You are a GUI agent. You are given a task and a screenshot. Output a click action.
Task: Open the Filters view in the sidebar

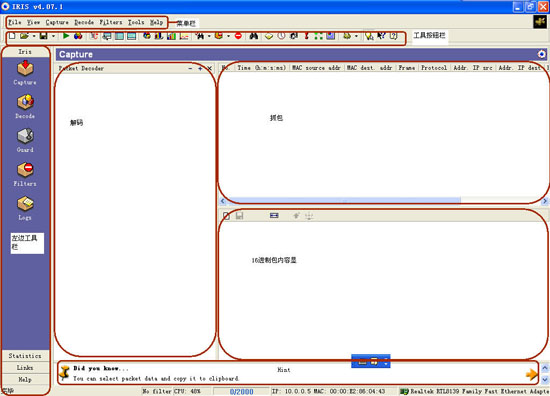[25, 174]
